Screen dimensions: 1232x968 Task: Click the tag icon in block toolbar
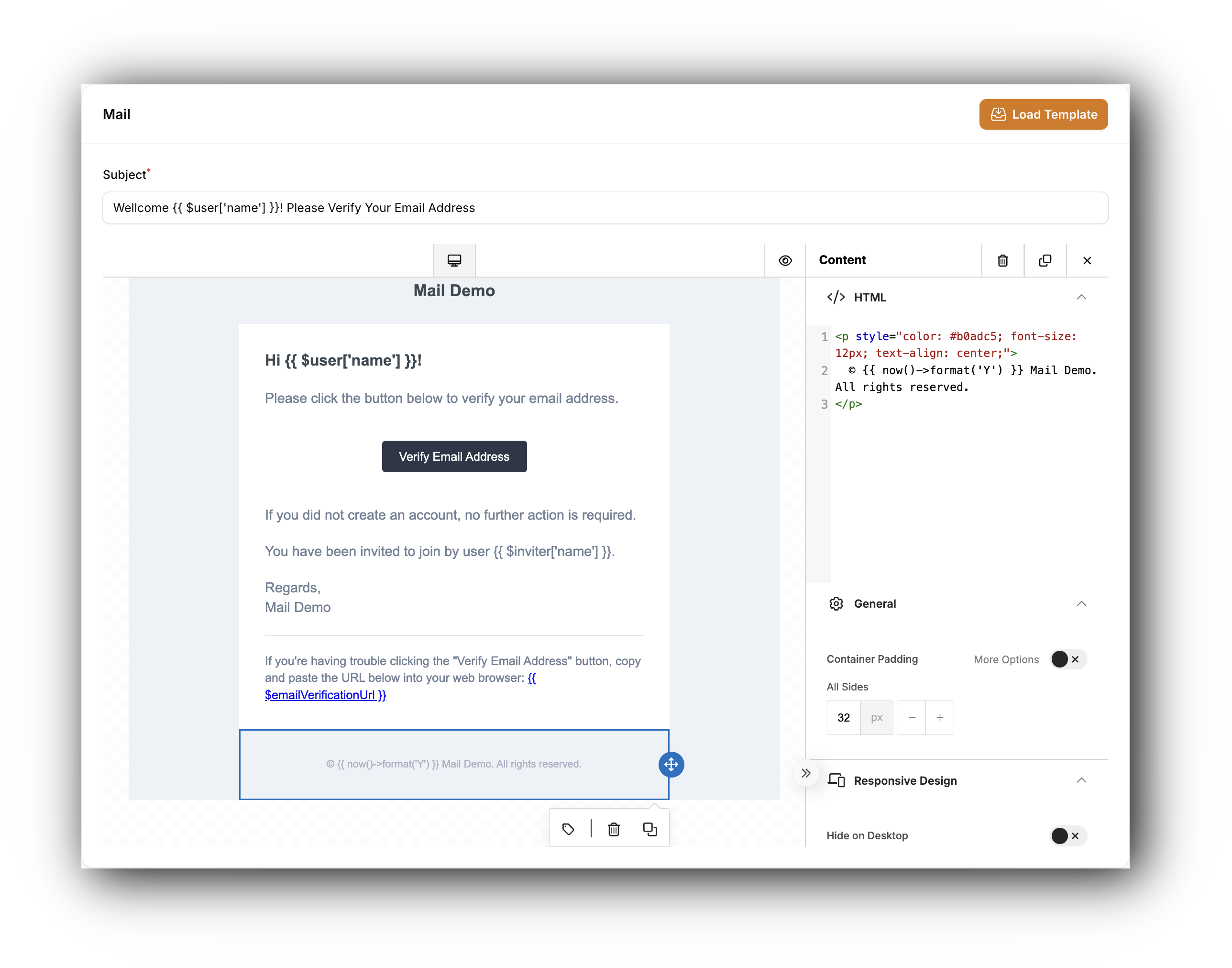click(x=568, y=829)
